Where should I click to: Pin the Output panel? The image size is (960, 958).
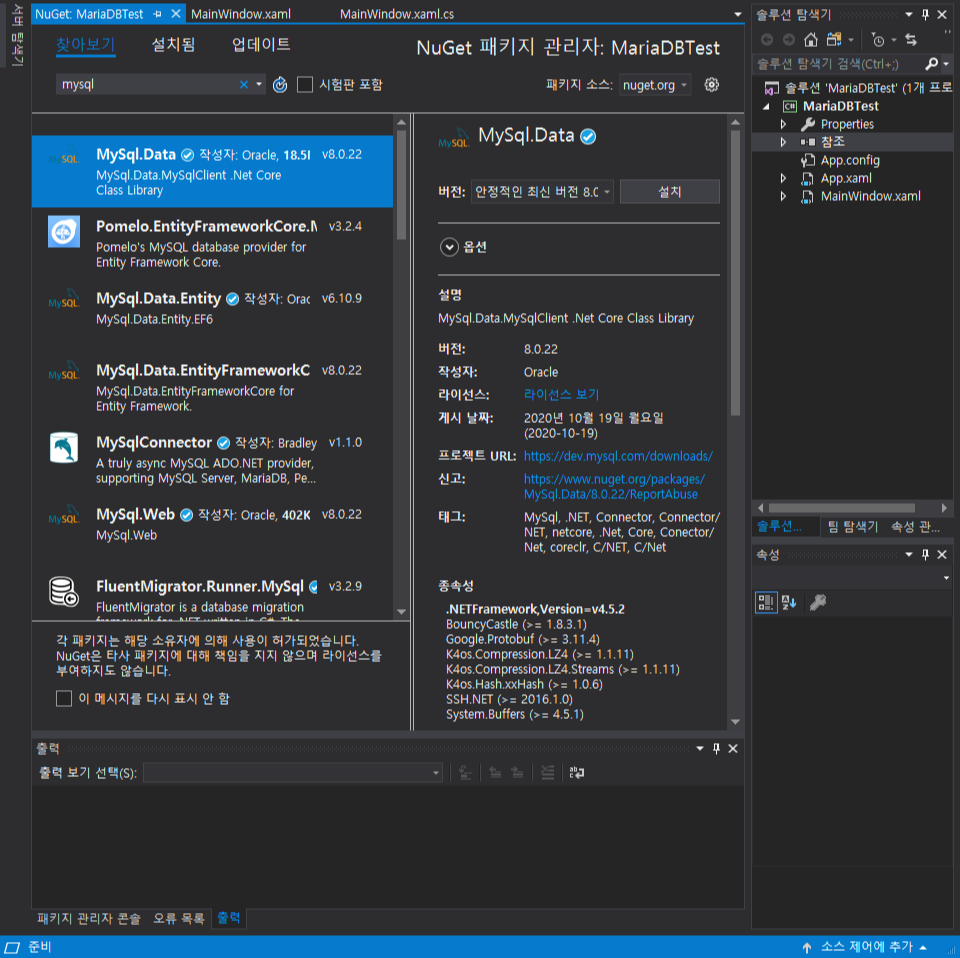click(716, 748)
